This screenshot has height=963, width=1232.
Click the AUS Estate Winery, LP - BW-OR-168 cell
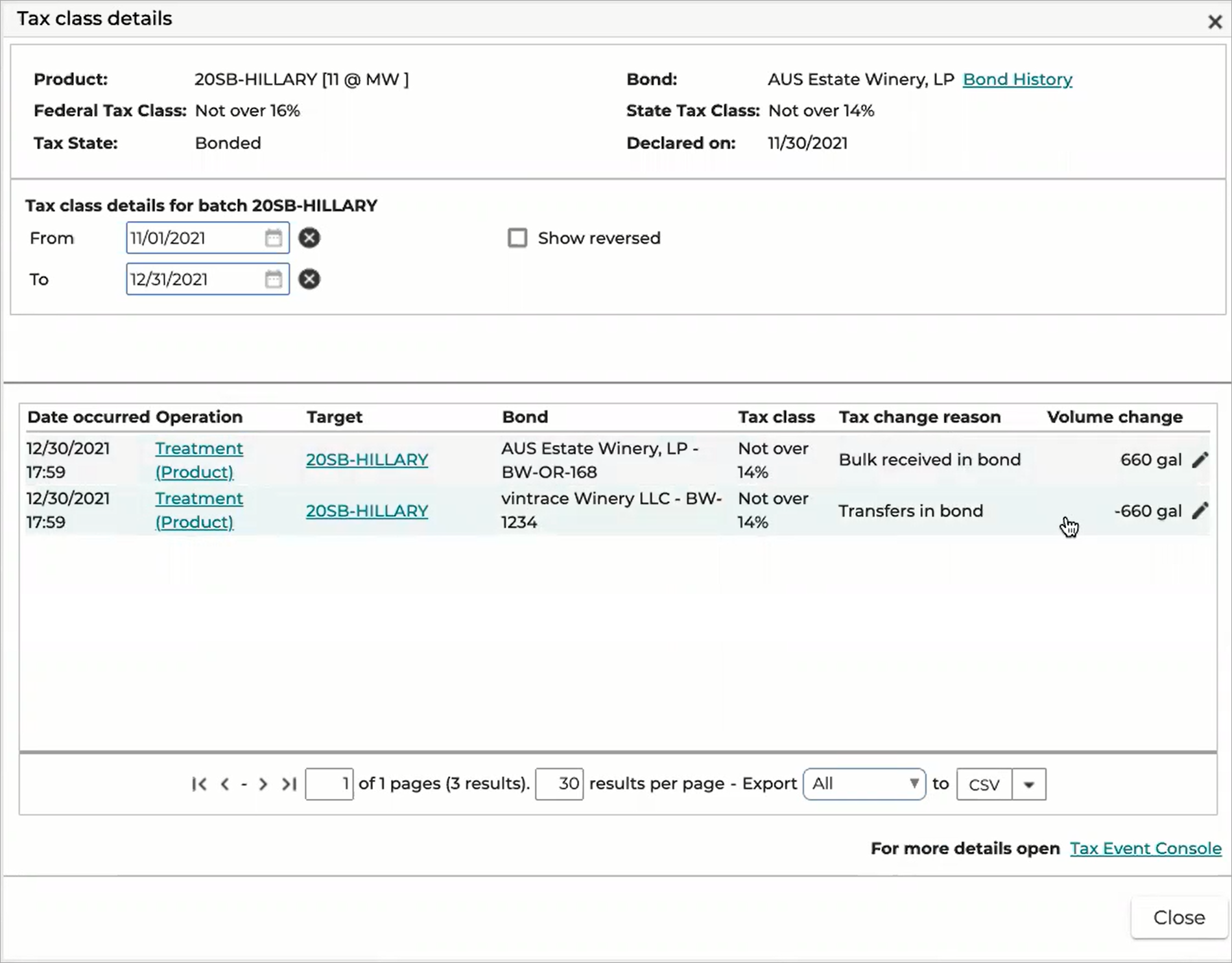click(x=600, y=460)
